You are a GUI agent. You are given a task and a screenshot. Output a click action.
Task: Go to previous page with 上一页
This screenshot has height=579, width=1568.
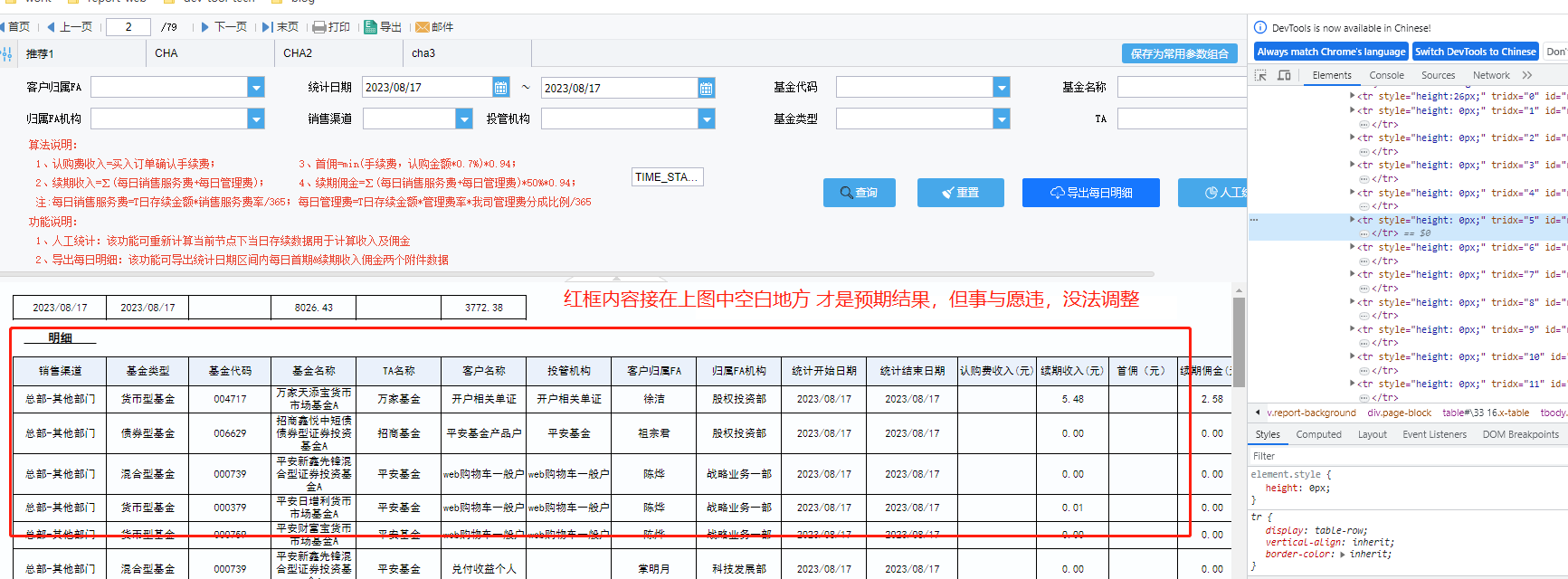[70, 27]
